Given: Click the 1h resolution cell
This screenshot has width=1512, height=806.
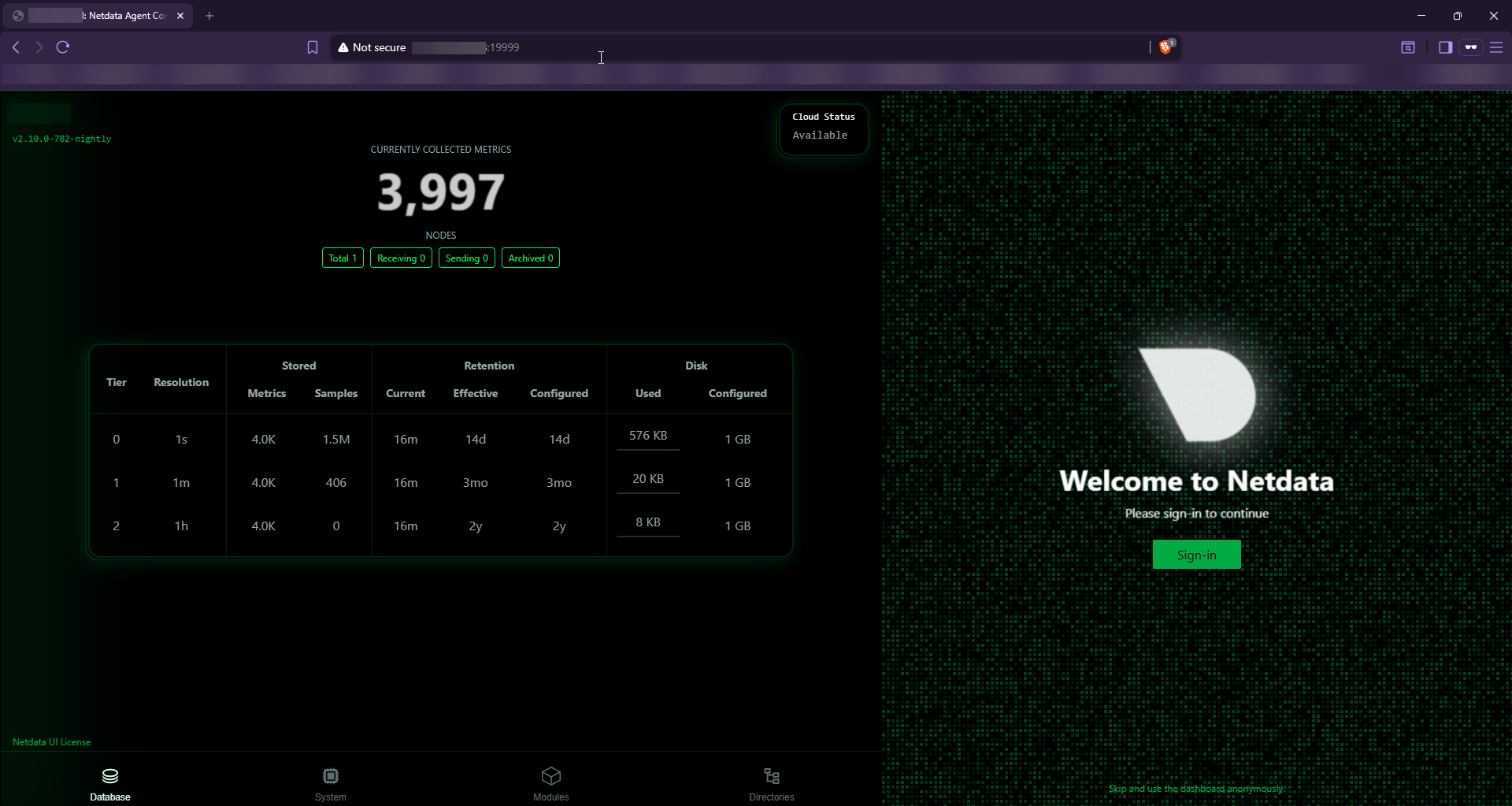Looking at the screenshot, I should [181, 526].
